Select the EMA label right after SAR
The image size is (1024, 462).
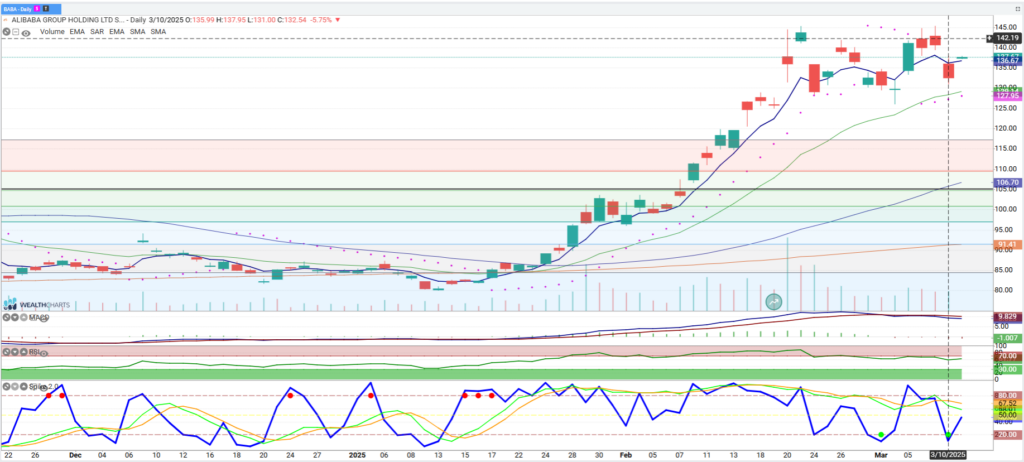click(117, 31)
